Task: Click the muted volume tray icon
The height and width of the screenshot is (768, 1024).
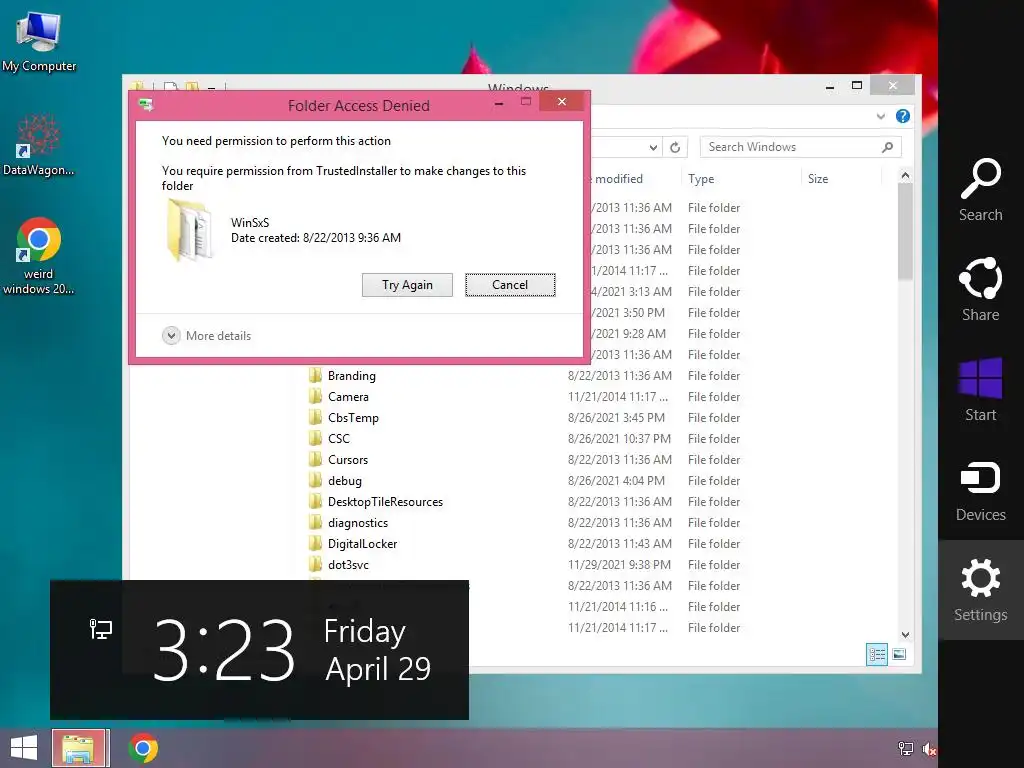Action: pyautogui.click(x=929, y=749)
